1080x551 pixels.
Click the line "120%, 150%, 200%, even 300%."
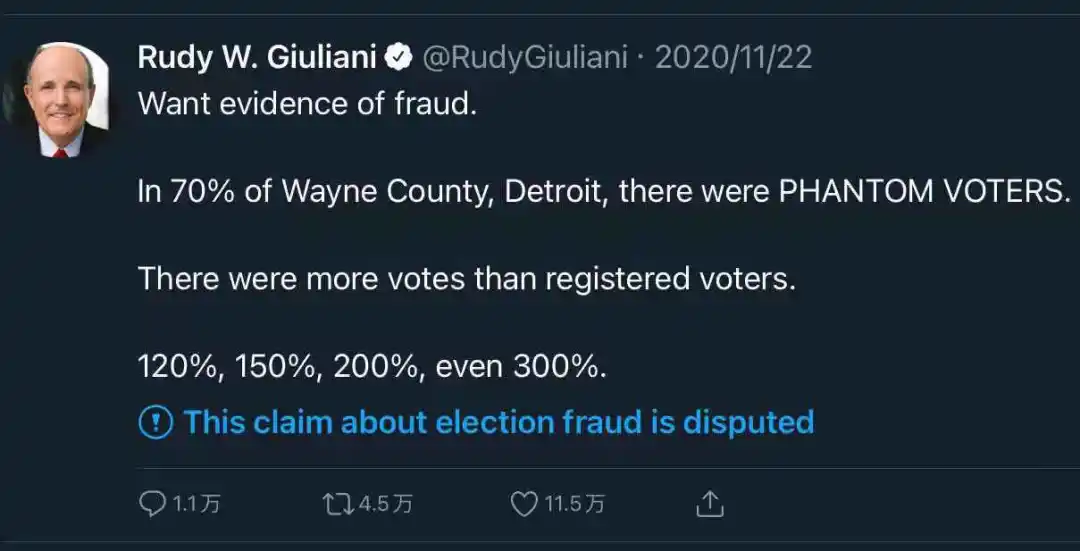click(x=372, y=366)
